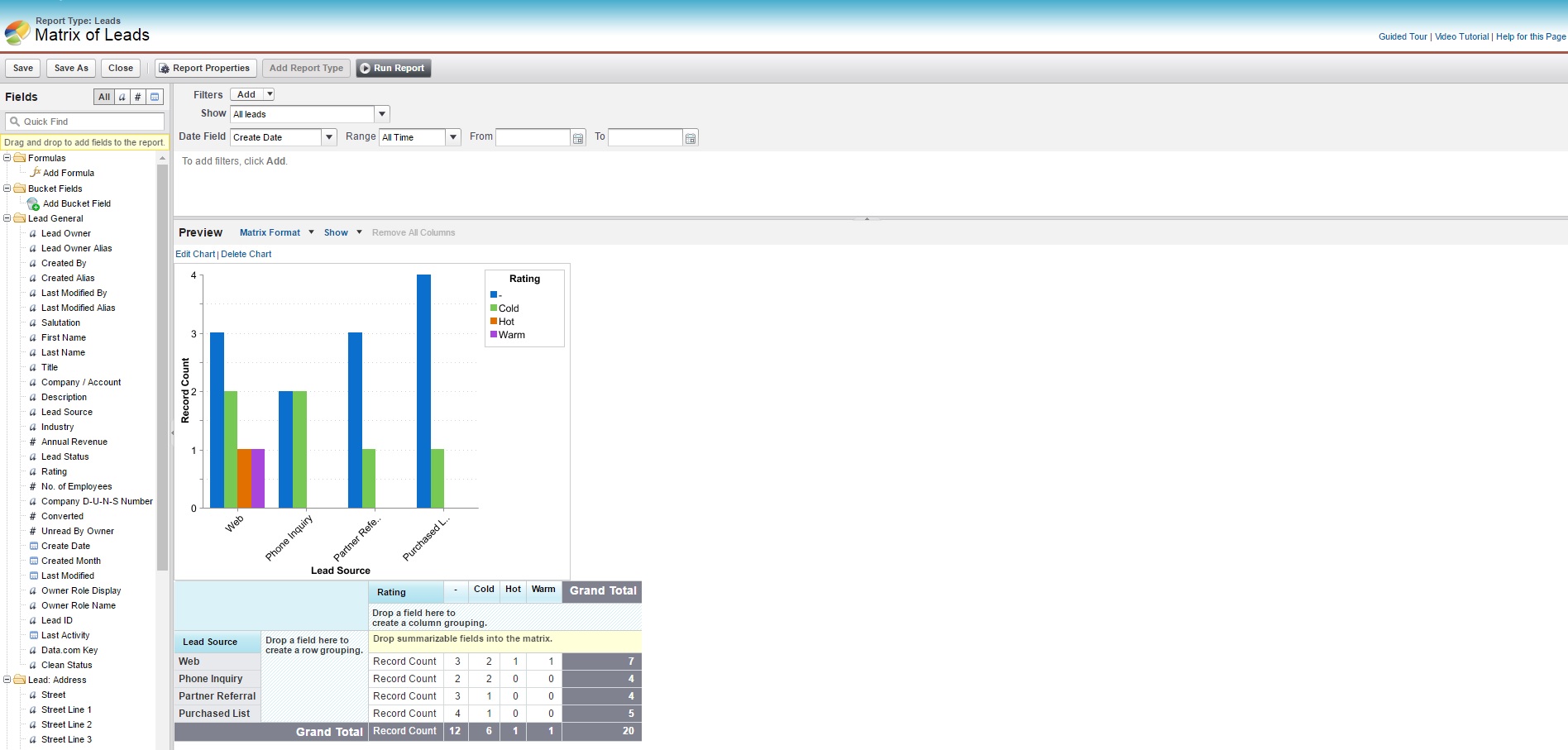Screen dimensions: 1568x750
Task: Click the text icon beside Industry
Action: pos(33,427)
